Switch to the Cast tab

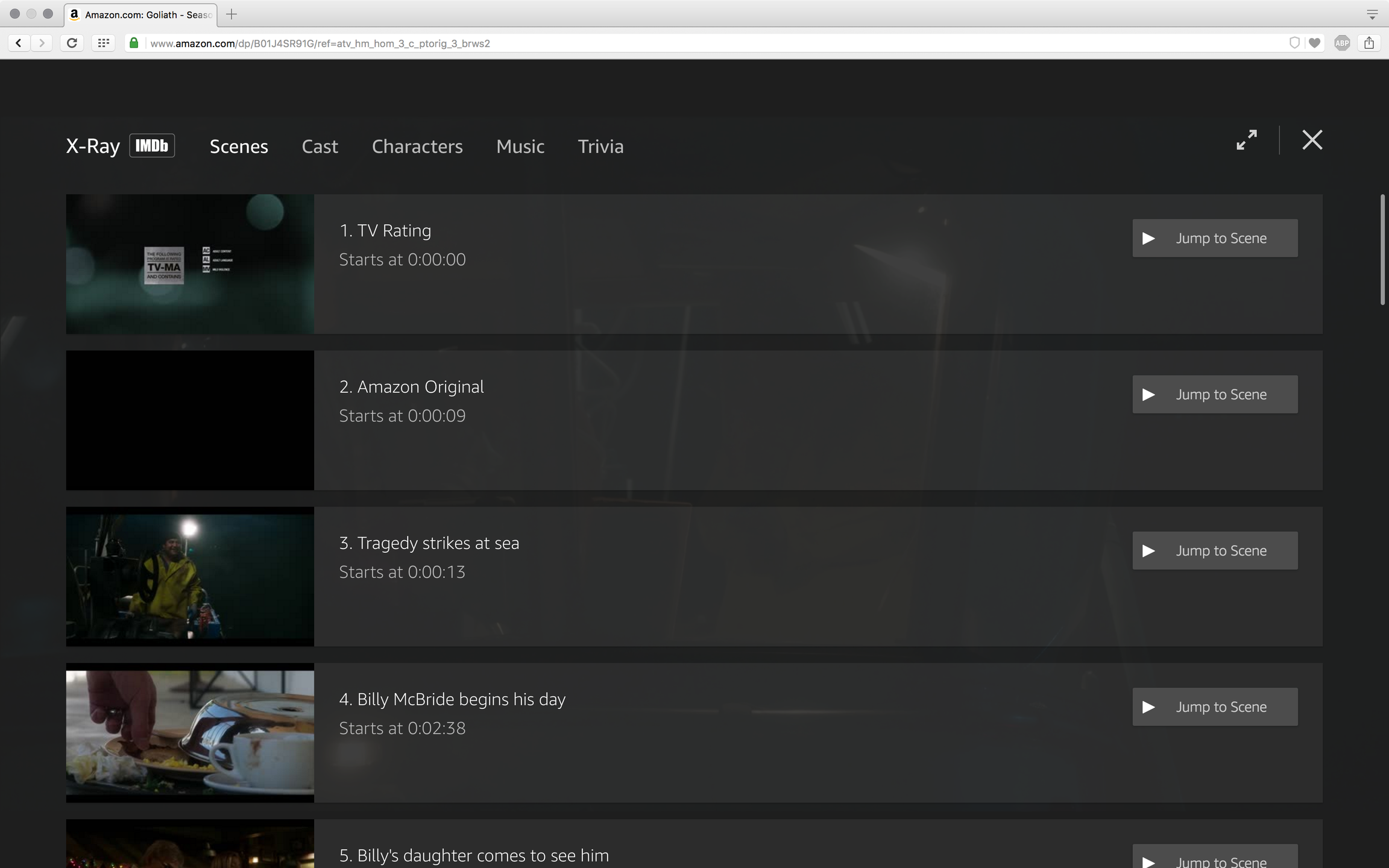click(x=320, y=146)
